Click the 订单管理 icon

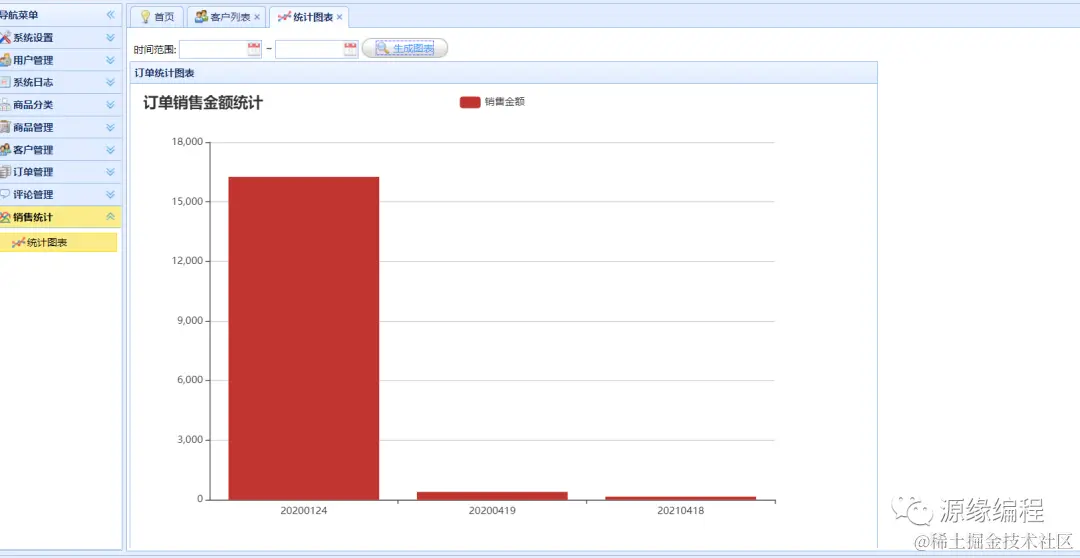tap(5, 172)
